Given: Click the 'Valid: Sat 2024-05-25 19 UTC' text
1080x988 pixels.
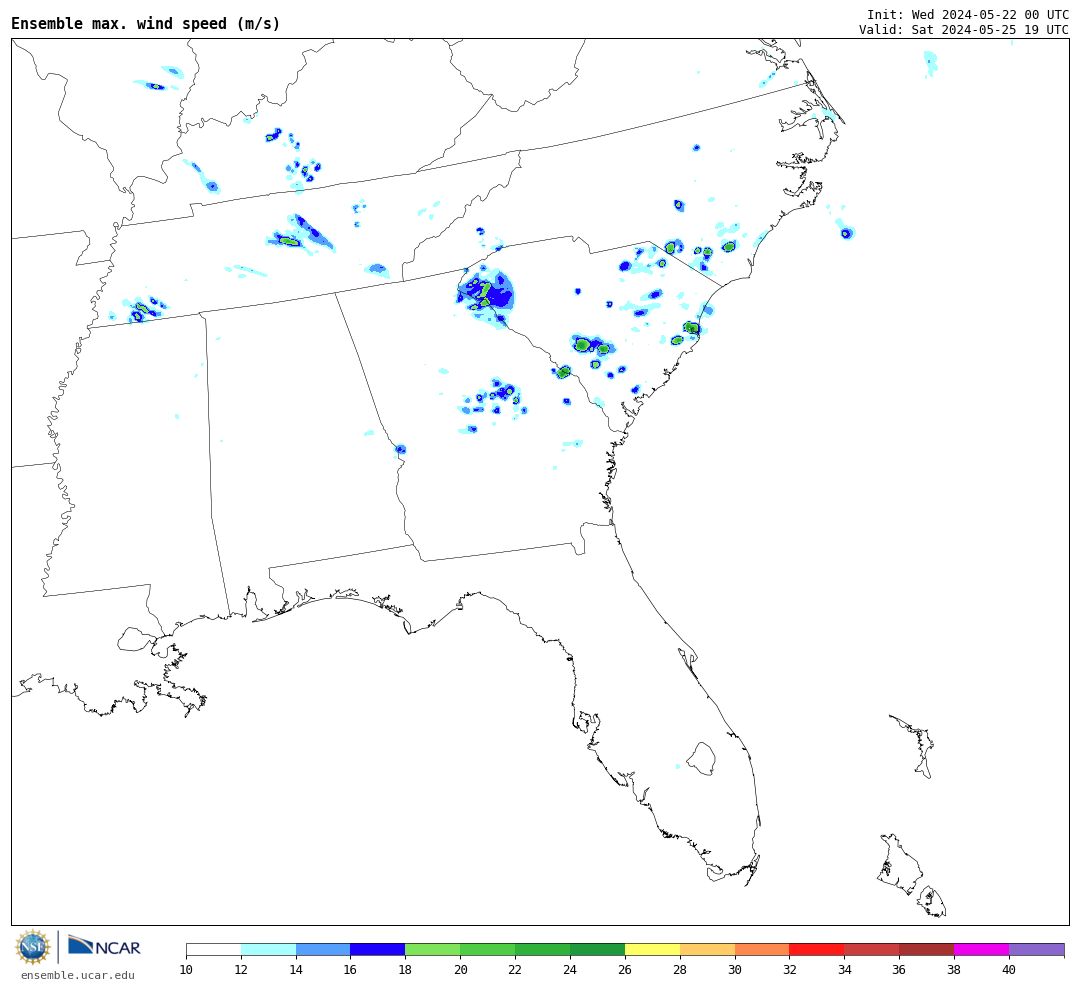Looking at the screenshot, I should 964,30.
